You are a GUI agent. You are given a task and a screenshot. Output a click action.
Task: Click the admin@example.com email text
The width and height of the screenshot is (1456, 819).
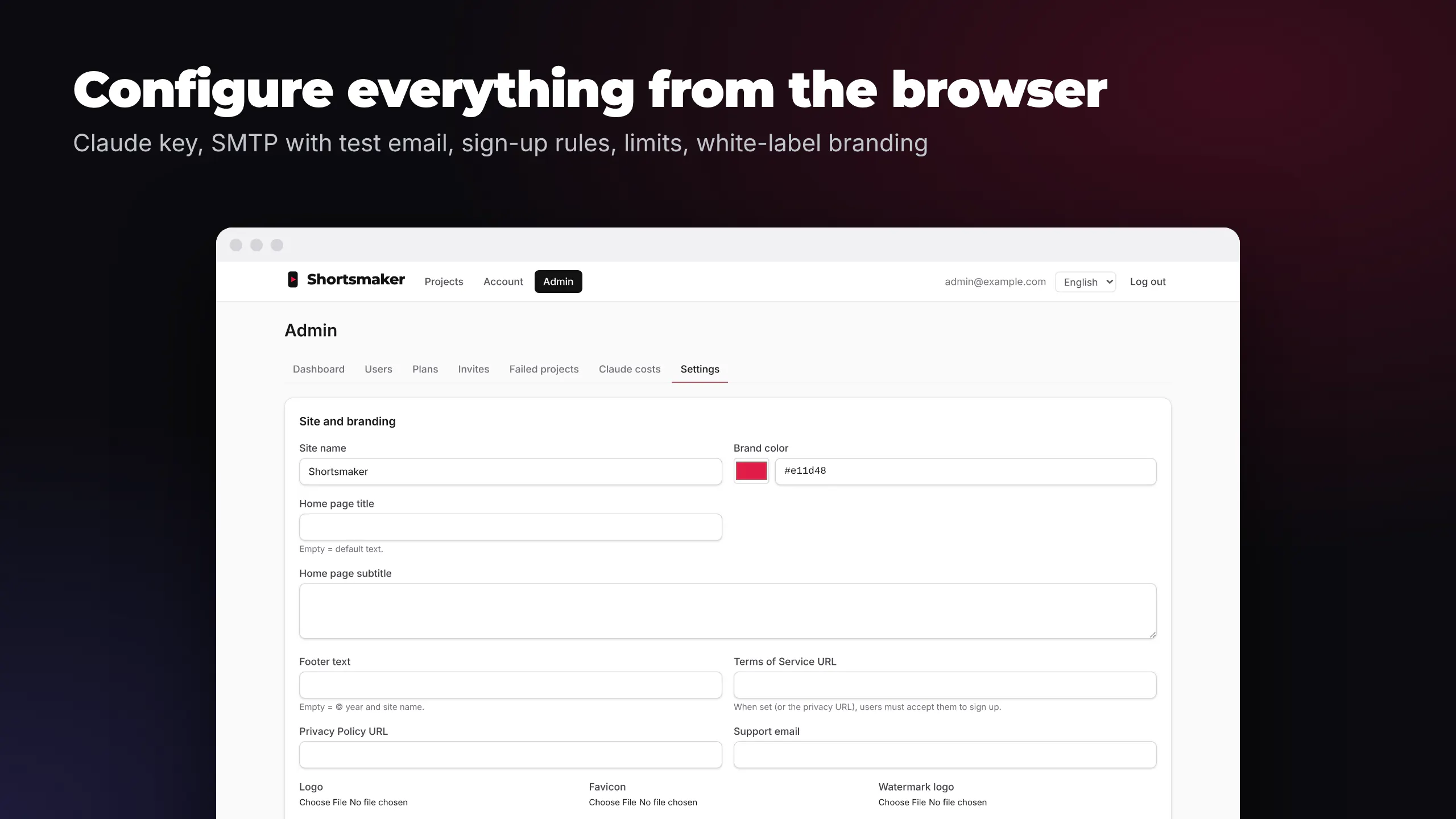pyautogui.click(x=995, y=282)
